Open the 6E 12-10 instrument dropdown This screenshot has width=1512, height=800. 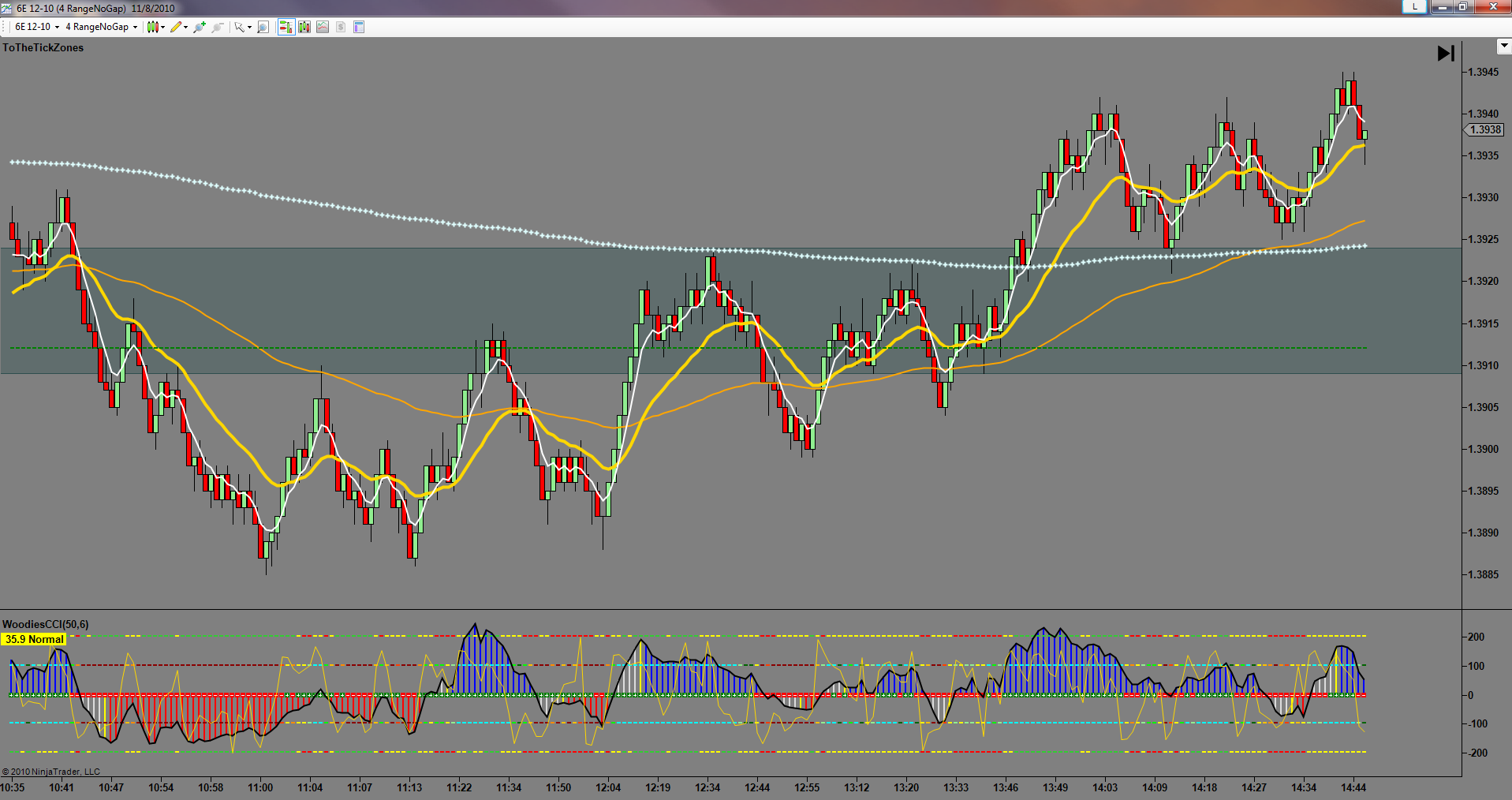[x=37, y=27]
